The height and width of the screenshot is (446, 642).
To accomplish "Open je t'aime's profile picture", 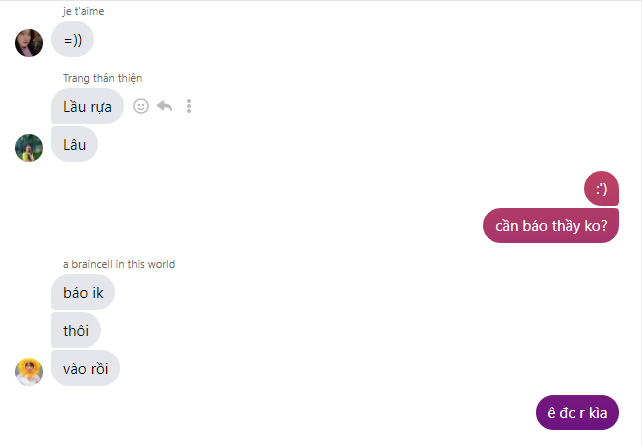I will pos(29,43).
